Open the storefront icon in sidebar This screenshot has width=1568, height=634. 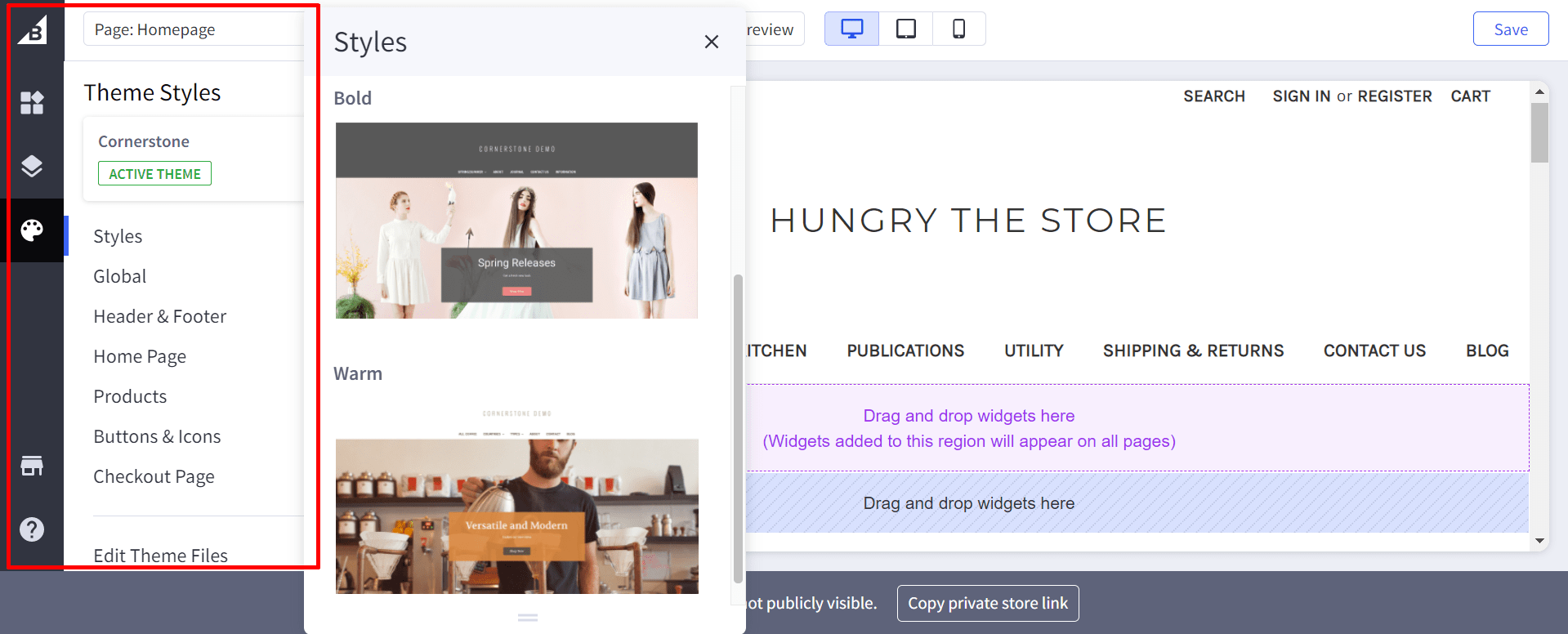(32, 466)
